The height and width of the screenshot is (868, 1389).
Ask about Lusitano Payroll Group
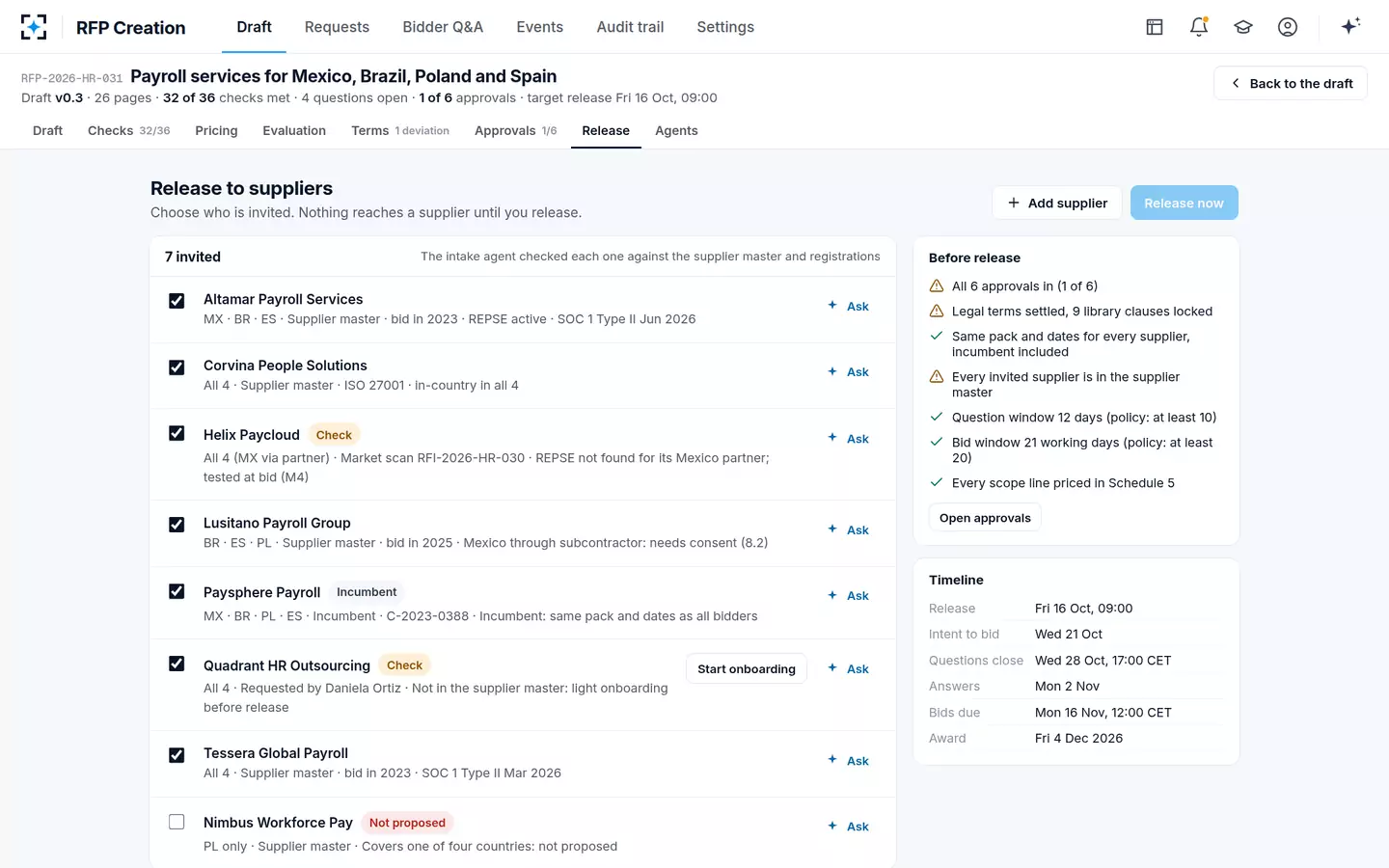[849, 529]
